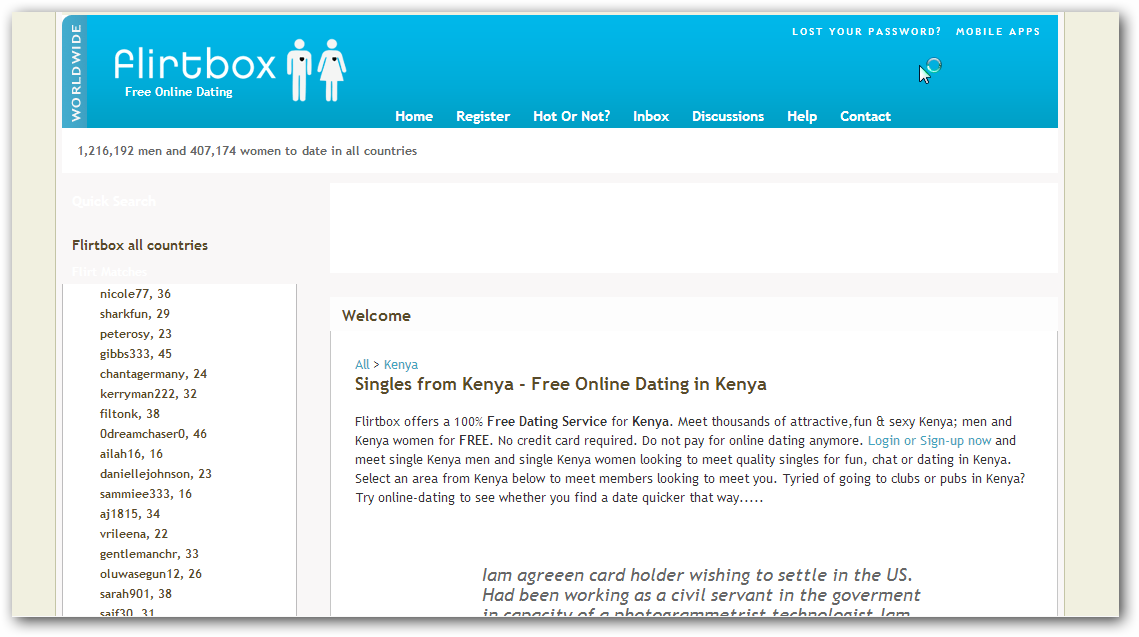This screenshot has width=1139, height=637.
Task: Open profile peterosy, 23
Action: coord(136,334)
